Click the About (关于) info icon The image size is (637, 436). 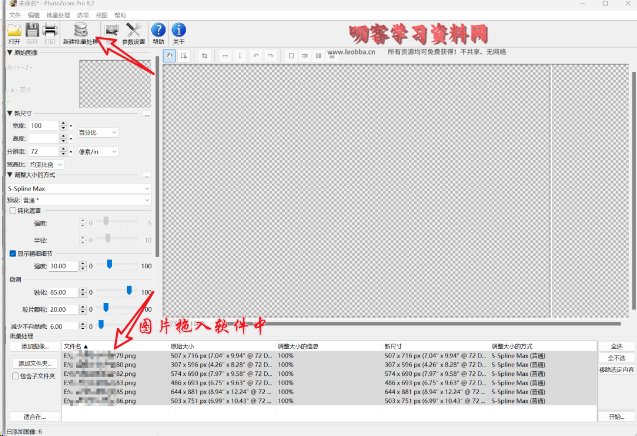pyautogui.click(x=178, y=32)
